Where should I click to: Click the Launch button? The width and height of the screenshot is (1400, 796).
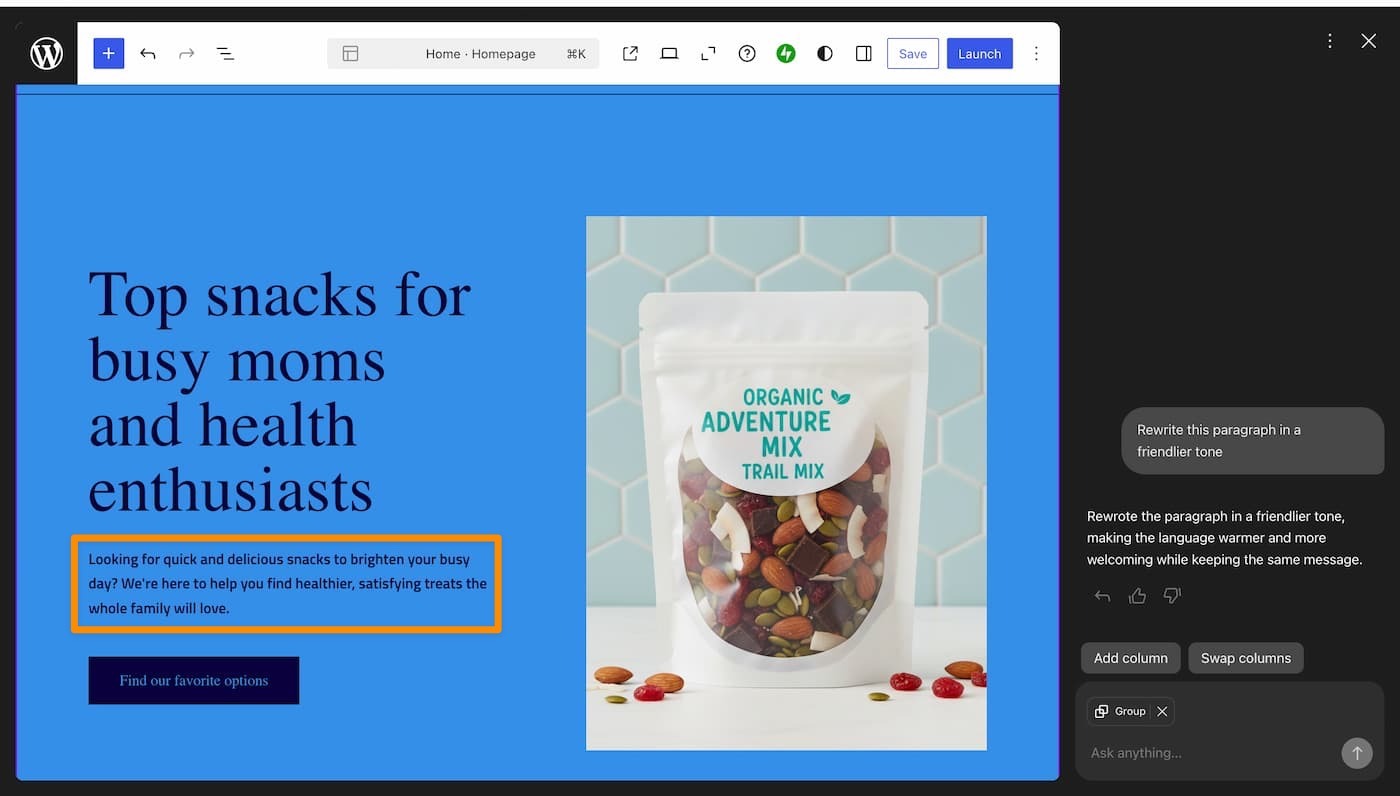tap(979, 53)
